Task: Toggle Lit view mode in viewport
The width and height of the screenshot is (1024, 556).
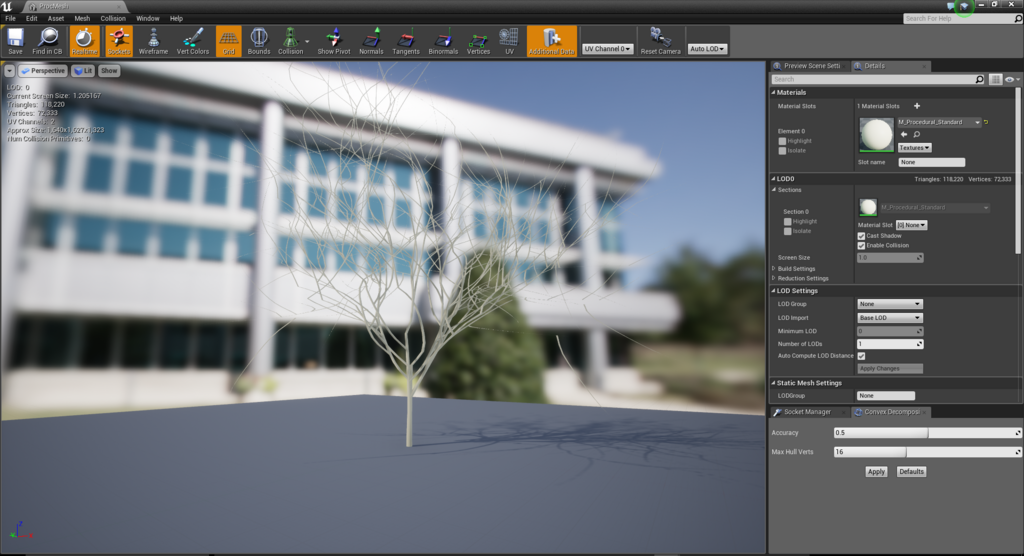Action: tap(83, 71)
